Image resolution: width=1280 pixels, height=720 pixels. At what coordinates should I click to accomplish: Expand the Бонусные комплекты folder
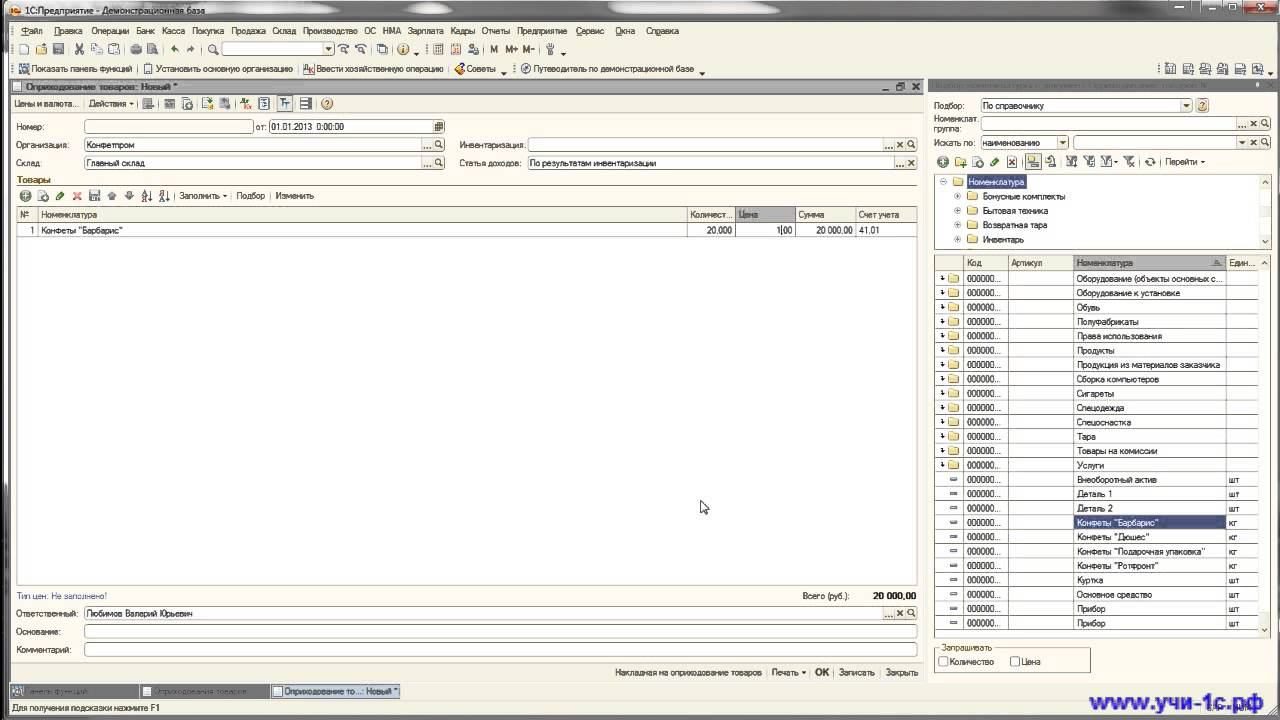coord(957,197)
